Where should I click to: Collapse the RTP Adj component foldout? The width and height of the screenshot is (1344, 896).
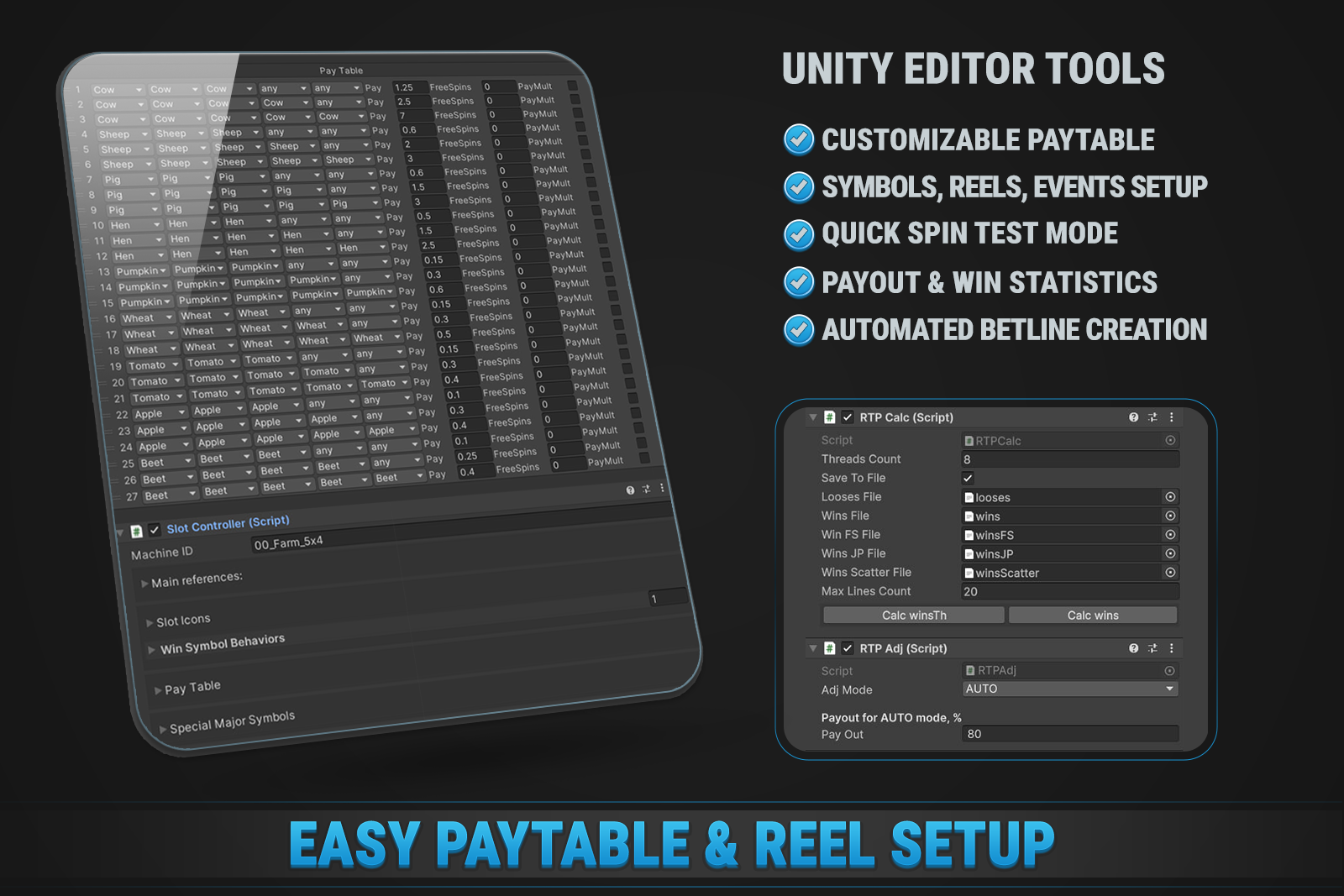(x=812, y=648)
